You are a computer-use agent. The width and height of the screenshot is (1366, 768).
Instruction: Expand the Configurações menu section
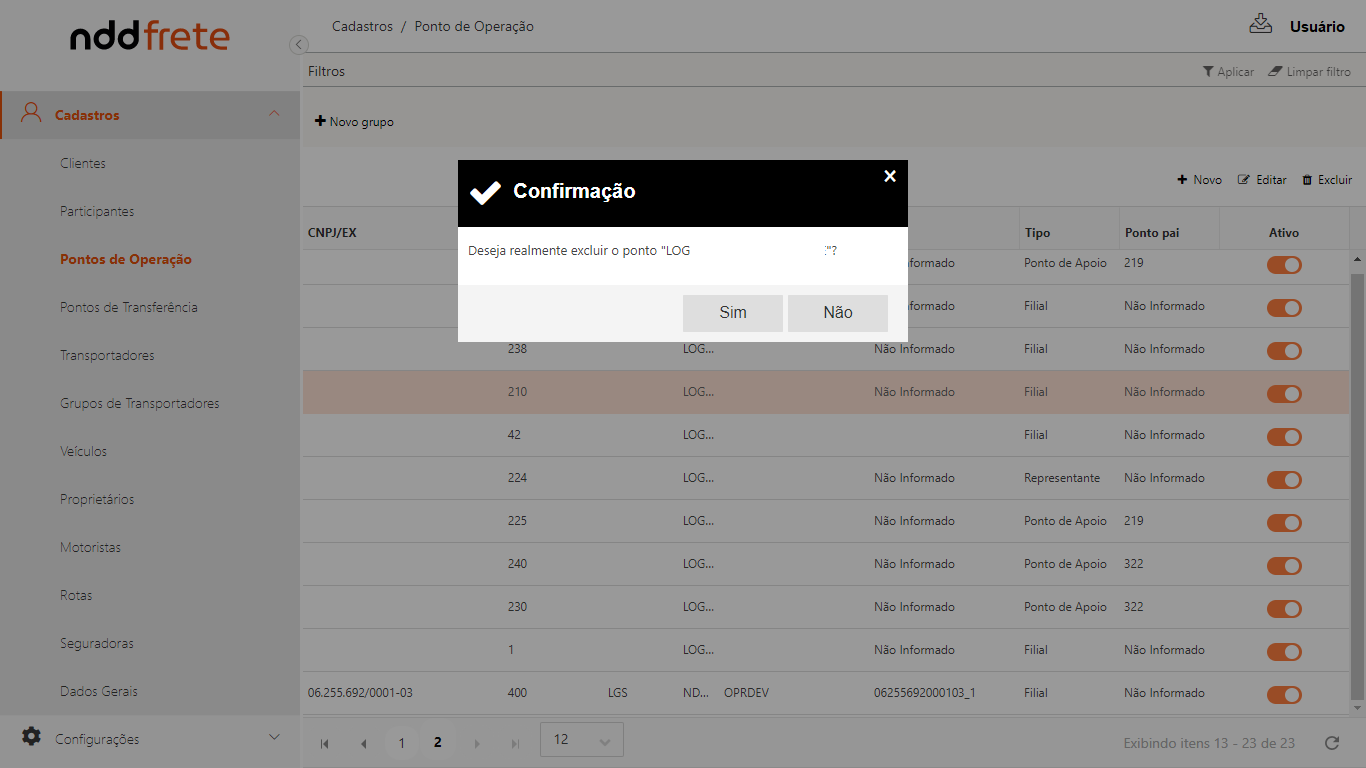pyautogui.click(x=274, y=738)
